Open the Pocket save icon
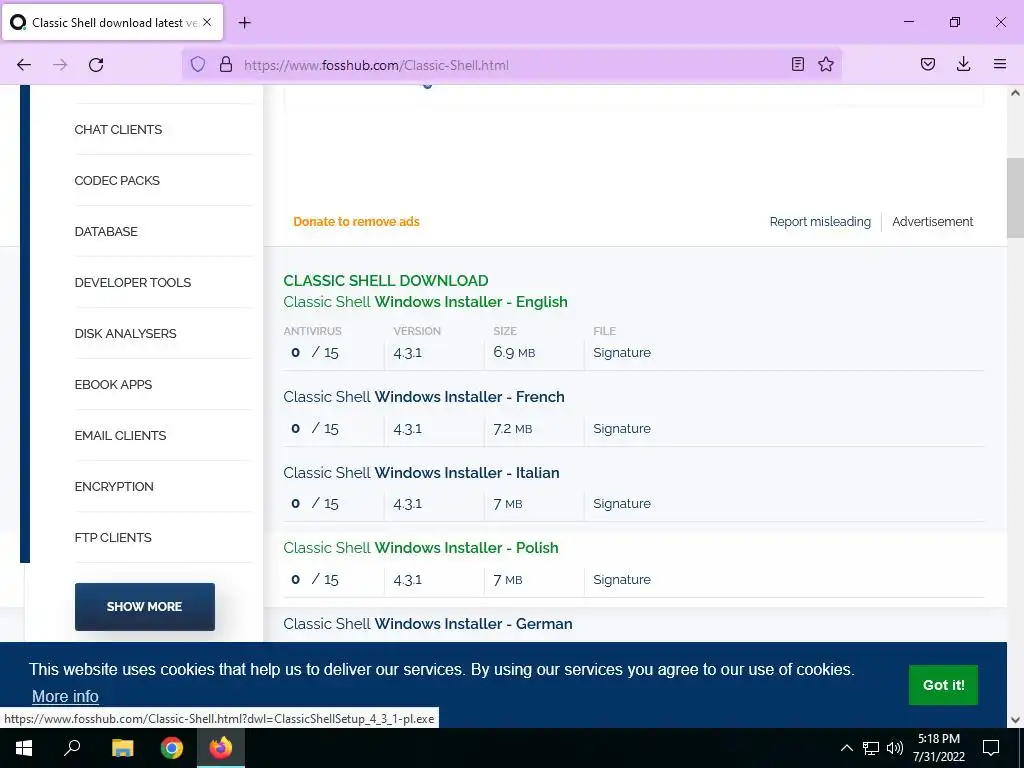Viewport: 1024px width, 768px height. (928, 64)
